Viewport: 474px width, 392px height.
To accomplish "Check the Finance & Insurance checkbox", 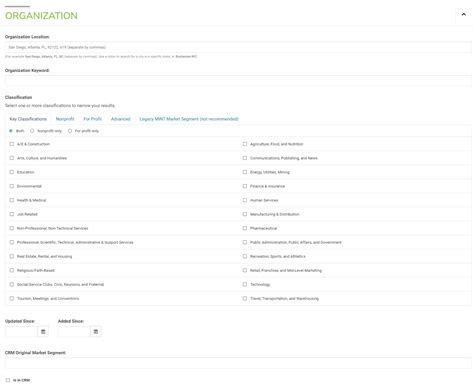I will (x=245, y=186).
